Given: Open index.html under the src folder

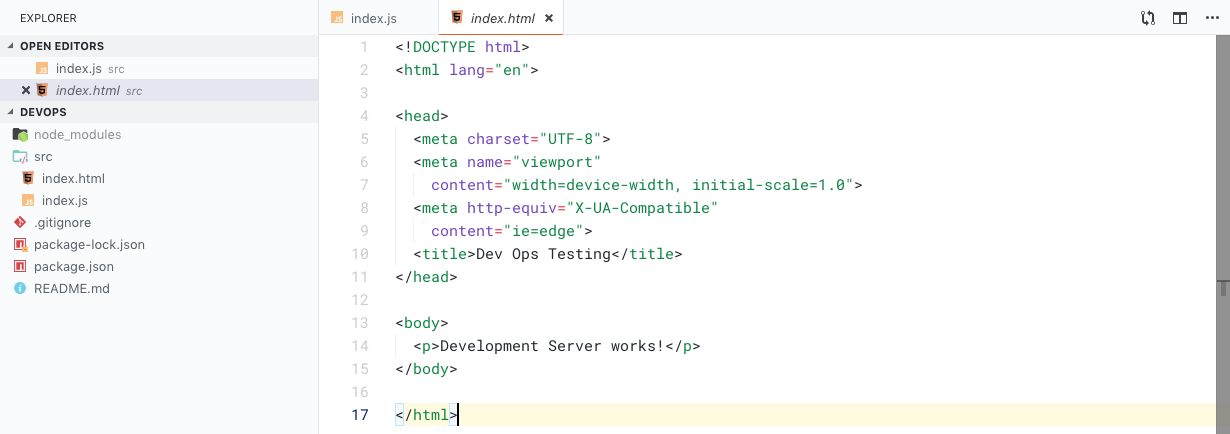Looking at the screenshot, I should click(x=73, y=178).
